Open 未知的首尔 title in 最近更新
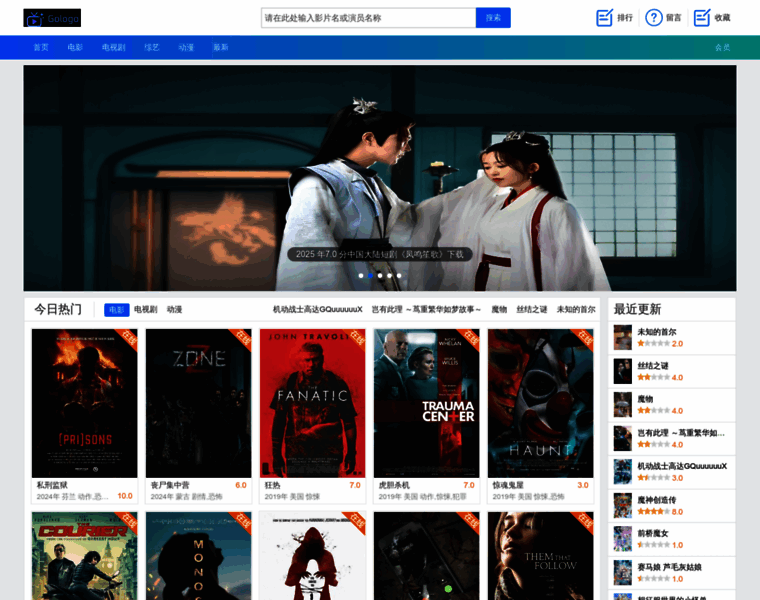This screenshot has height=600, width=760. pos(657,332)
